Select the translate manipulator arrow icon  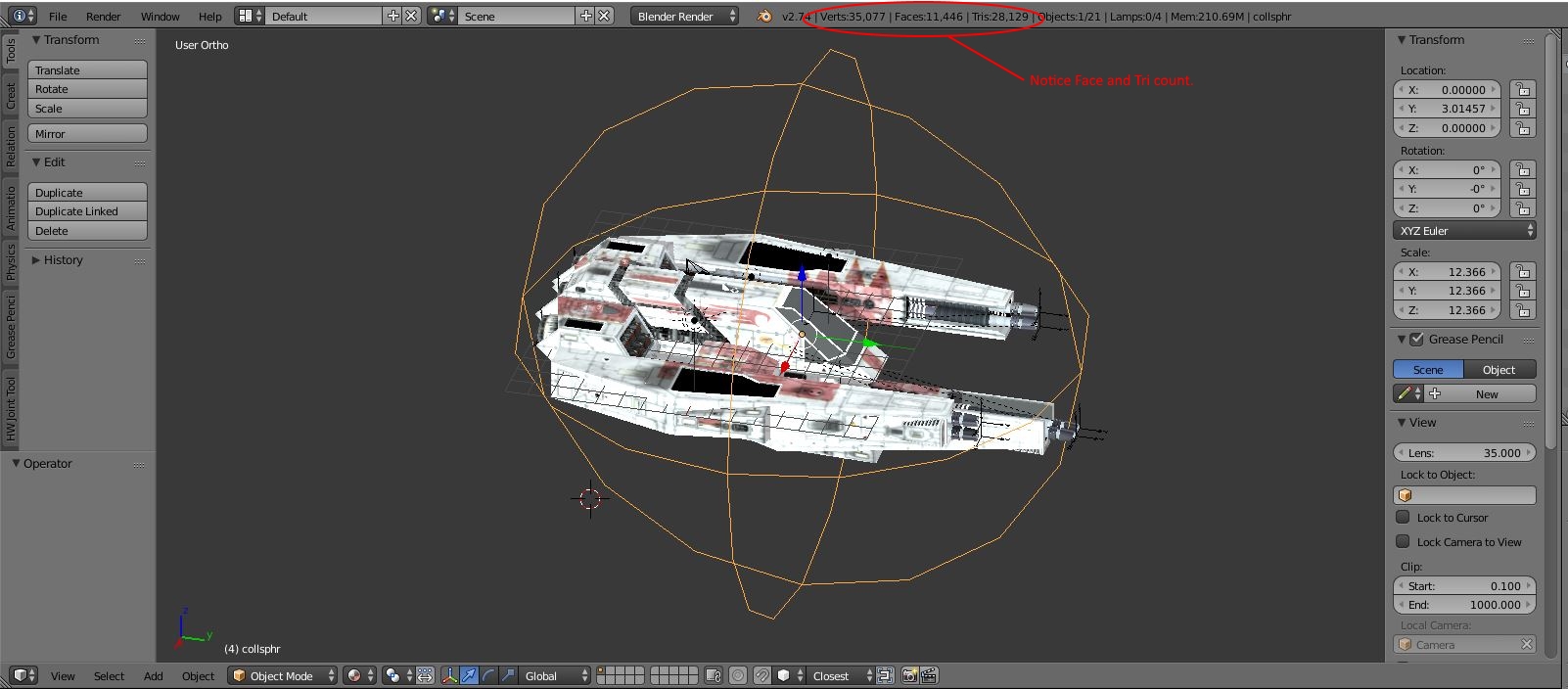(469, 675)
